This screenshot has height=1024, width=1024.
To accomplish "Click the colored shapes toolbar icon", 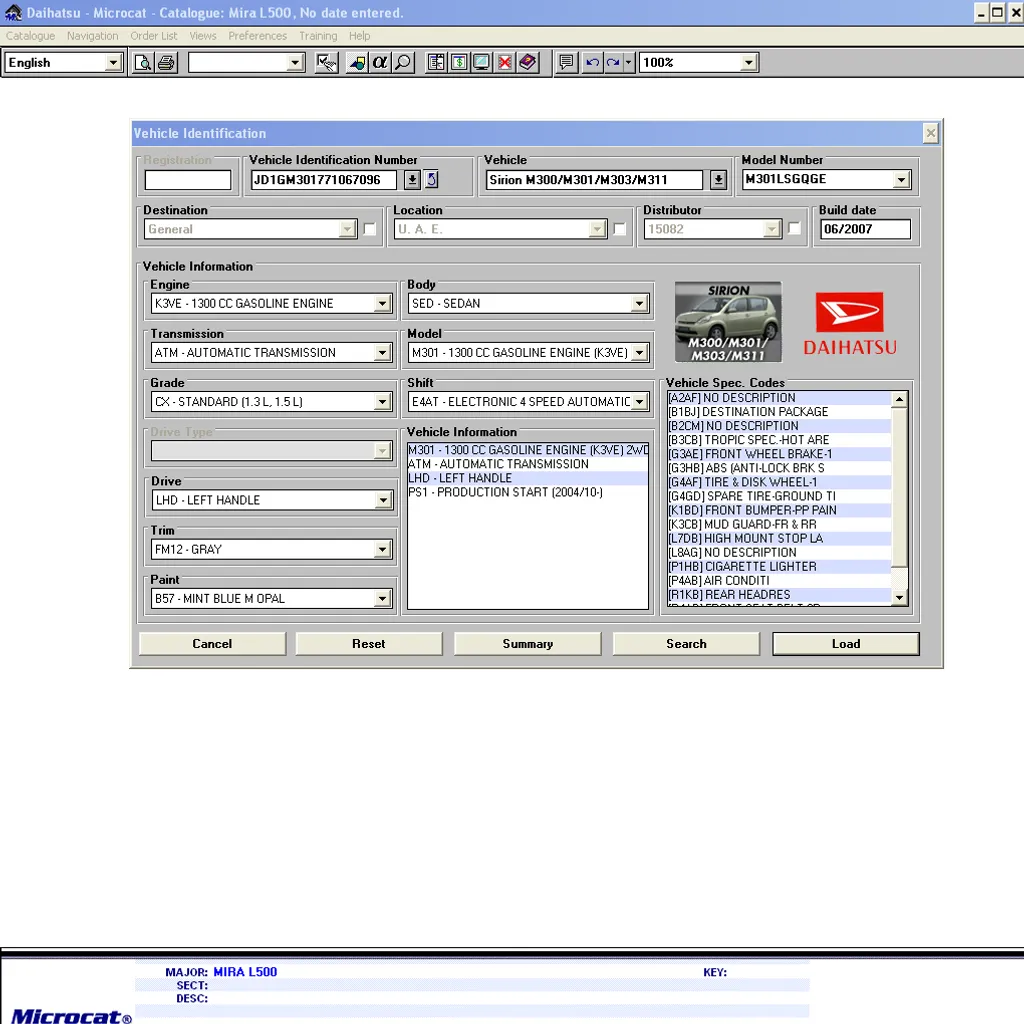I will (x=357, y=63).
